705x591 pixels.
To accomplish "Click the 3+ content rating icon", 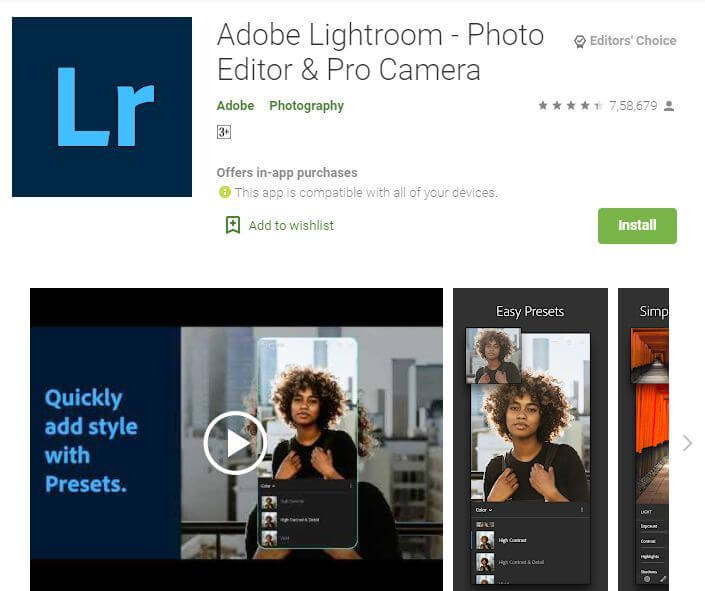I will [x=224, y=132].
